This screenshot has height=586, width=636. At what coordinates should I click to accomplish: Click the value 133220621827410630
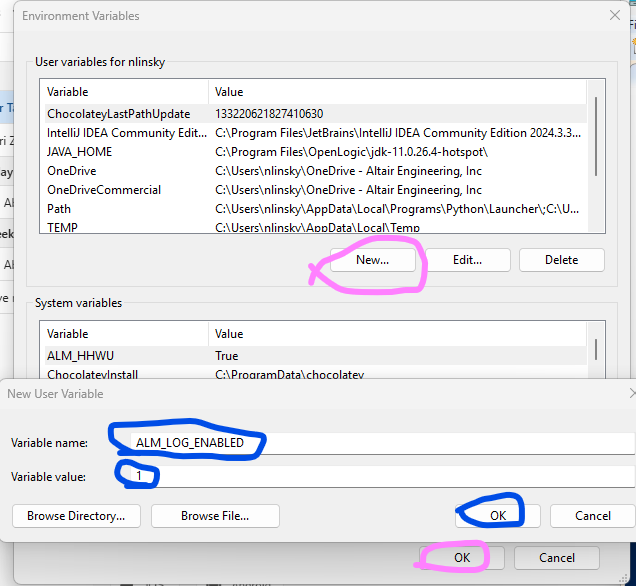tap(269, 114)
